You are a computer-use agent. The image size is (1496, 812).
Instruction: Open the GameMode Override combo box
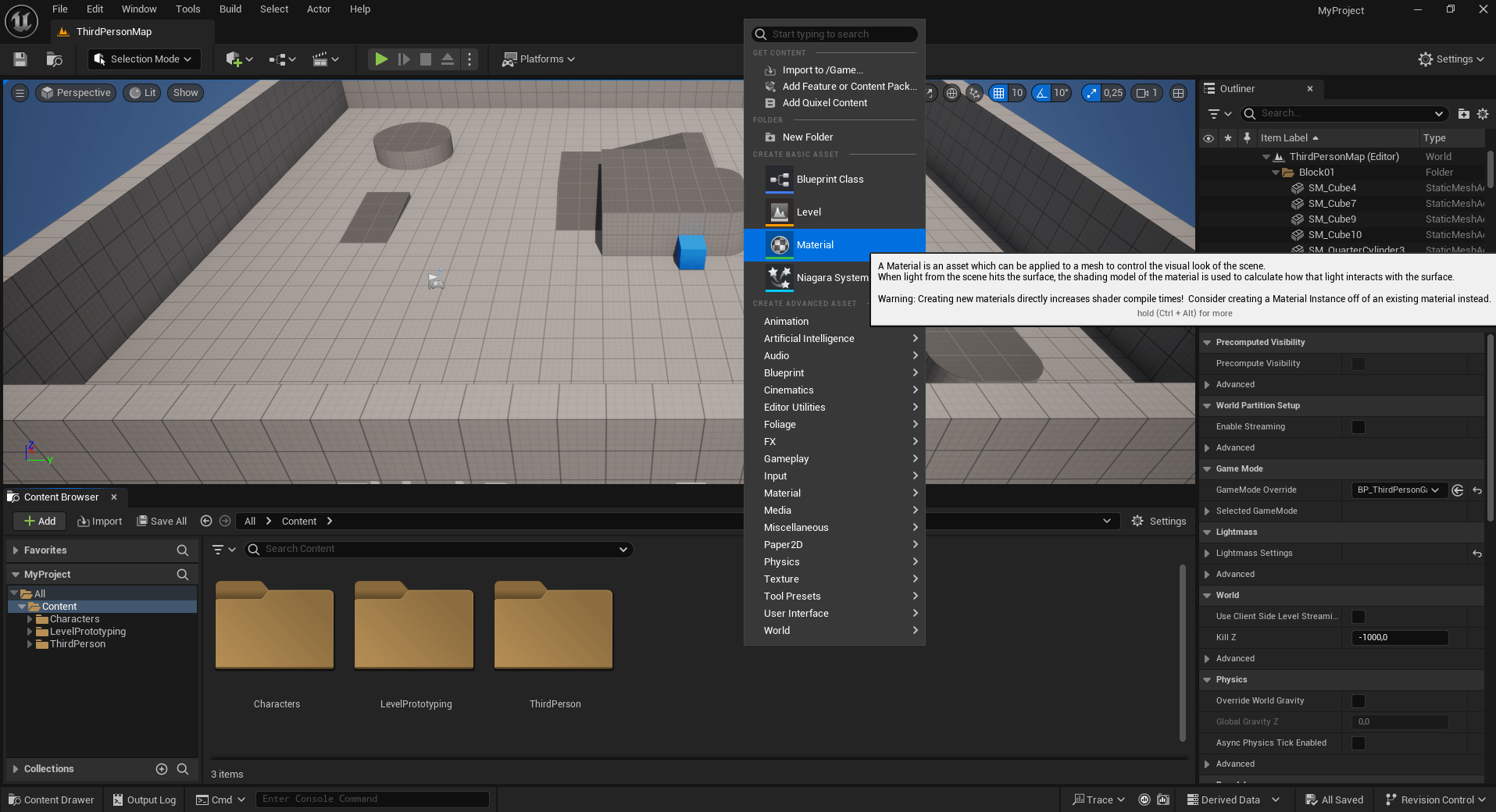(x=1398, y=490)
